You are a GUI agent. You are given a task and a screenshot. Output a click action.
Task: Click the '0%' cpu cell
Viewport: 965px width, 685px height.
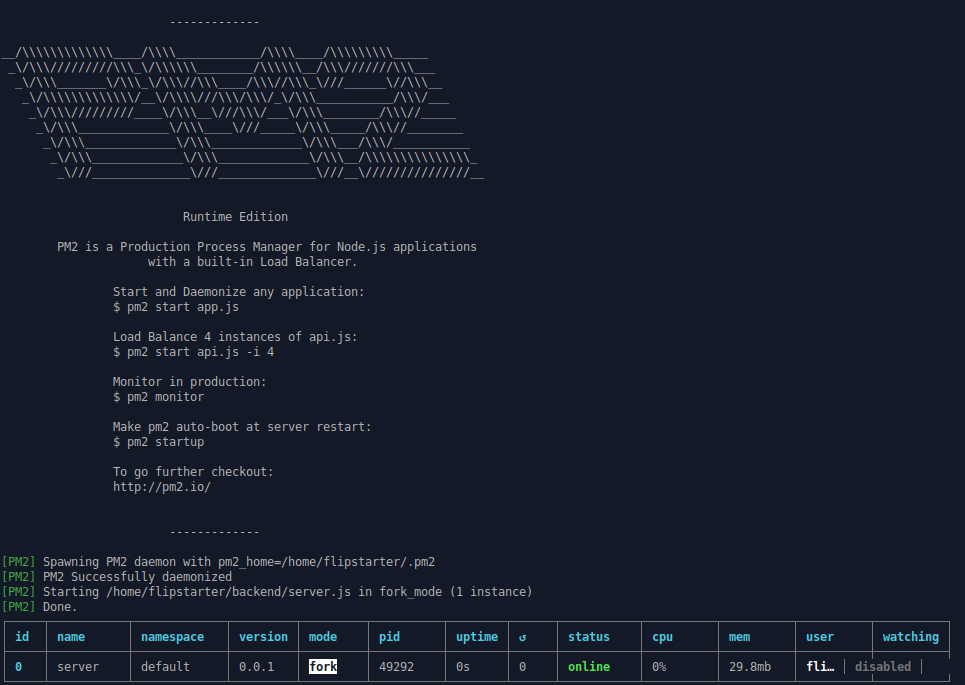[659, 667]
